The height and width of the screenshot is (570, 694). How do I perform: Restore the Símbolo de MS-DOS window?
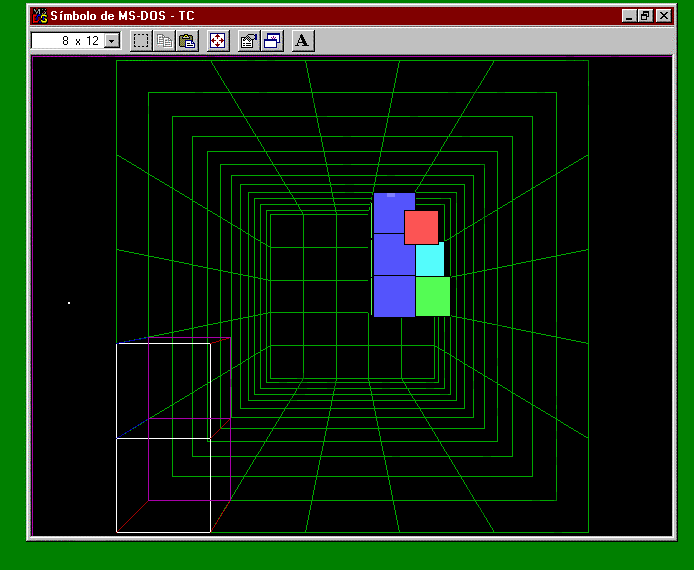point(644,16)
